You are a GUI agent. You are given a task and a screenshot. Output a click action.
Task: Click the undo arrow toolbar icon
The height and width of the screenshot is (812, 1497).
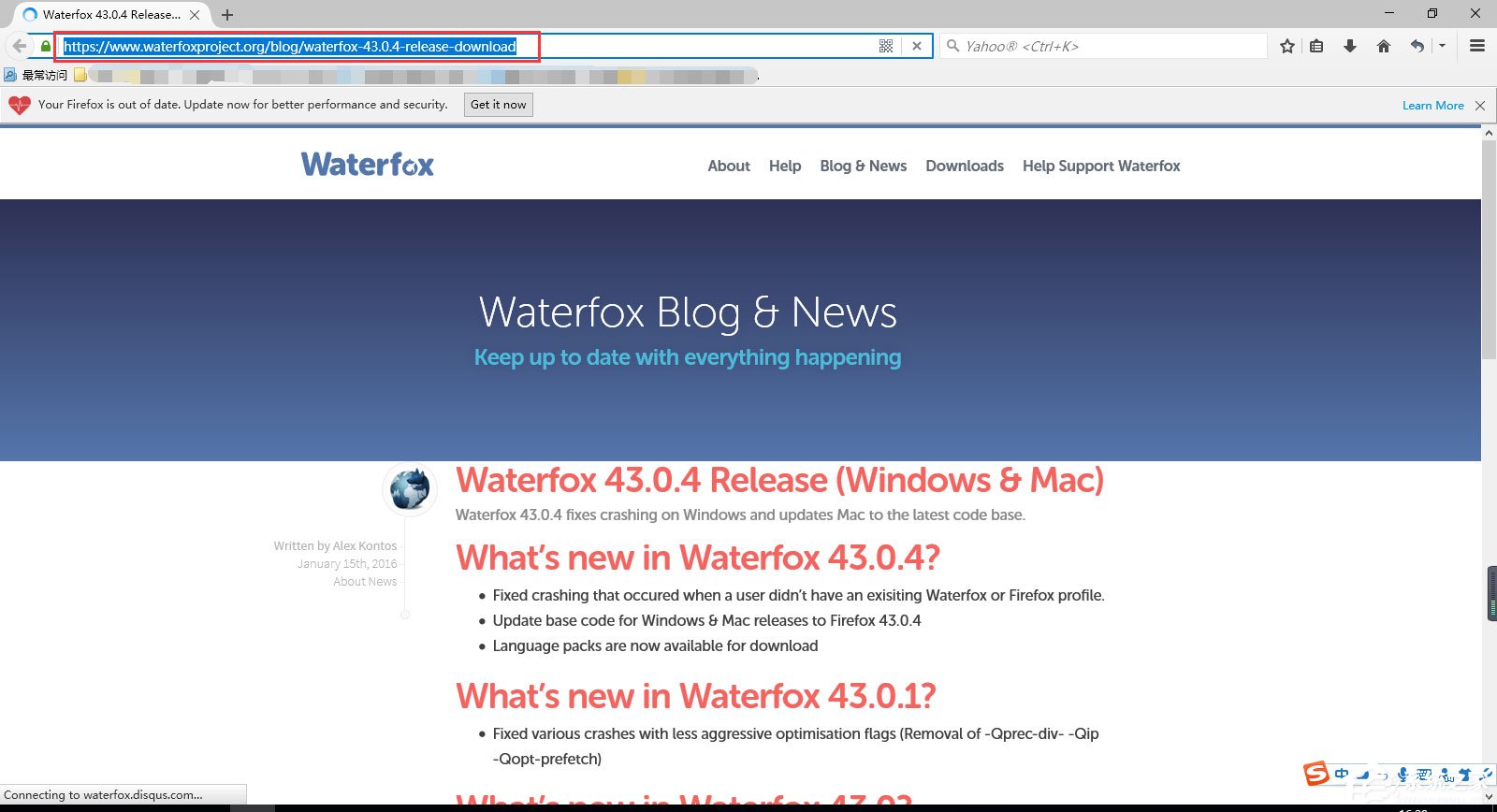(x=1417, y=46)
